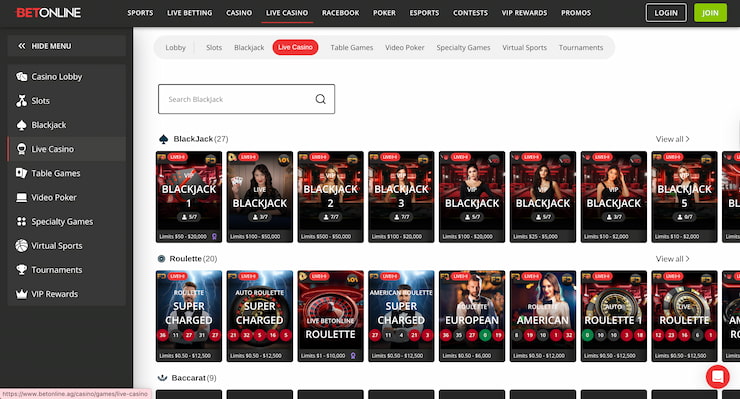The image size is (740, 399).
Task: Open Racebook in top navigation
Action: click(340, 13)
